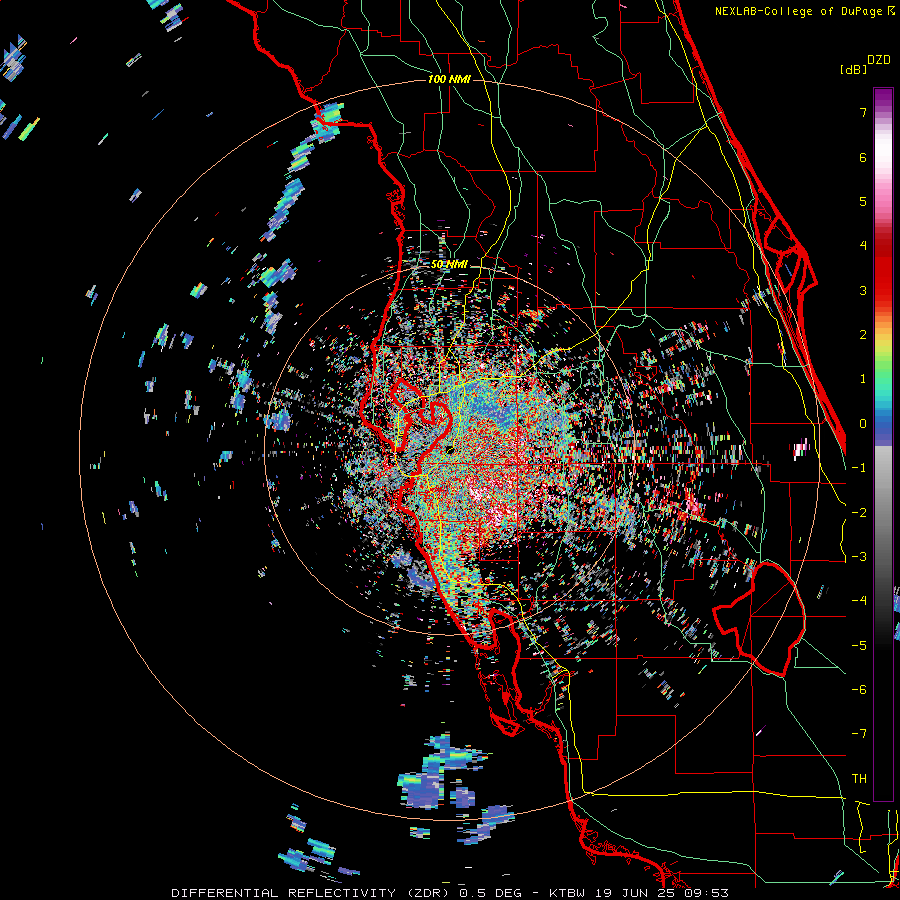
Task: Click the "6" value on the scale
Action: click(863, 157)
